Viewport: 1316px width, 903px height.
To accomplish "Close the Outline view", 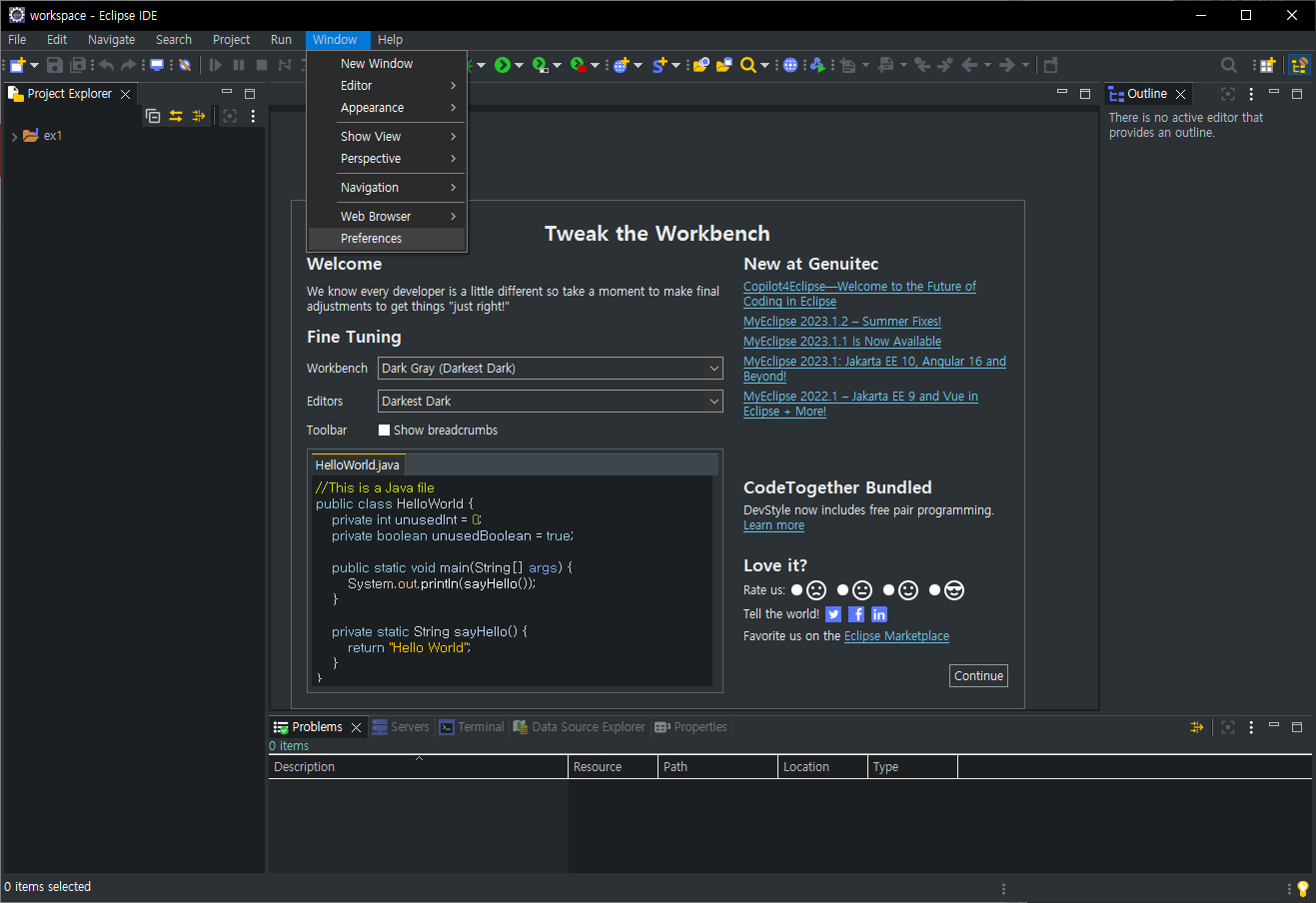I will (1180, 94).
